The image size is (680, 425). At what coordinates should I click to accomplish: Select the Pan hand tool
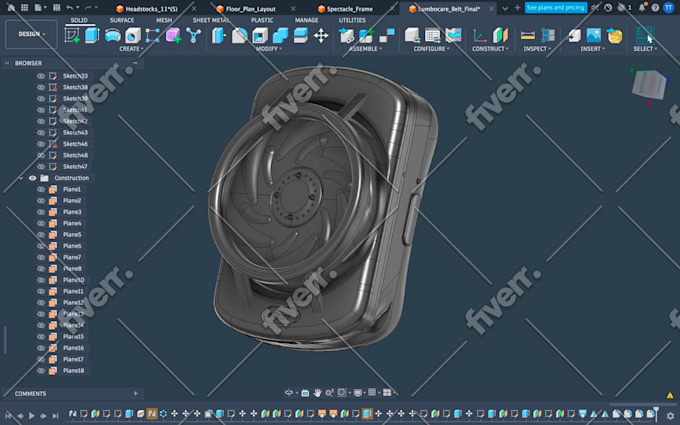[x=317, y=392]
